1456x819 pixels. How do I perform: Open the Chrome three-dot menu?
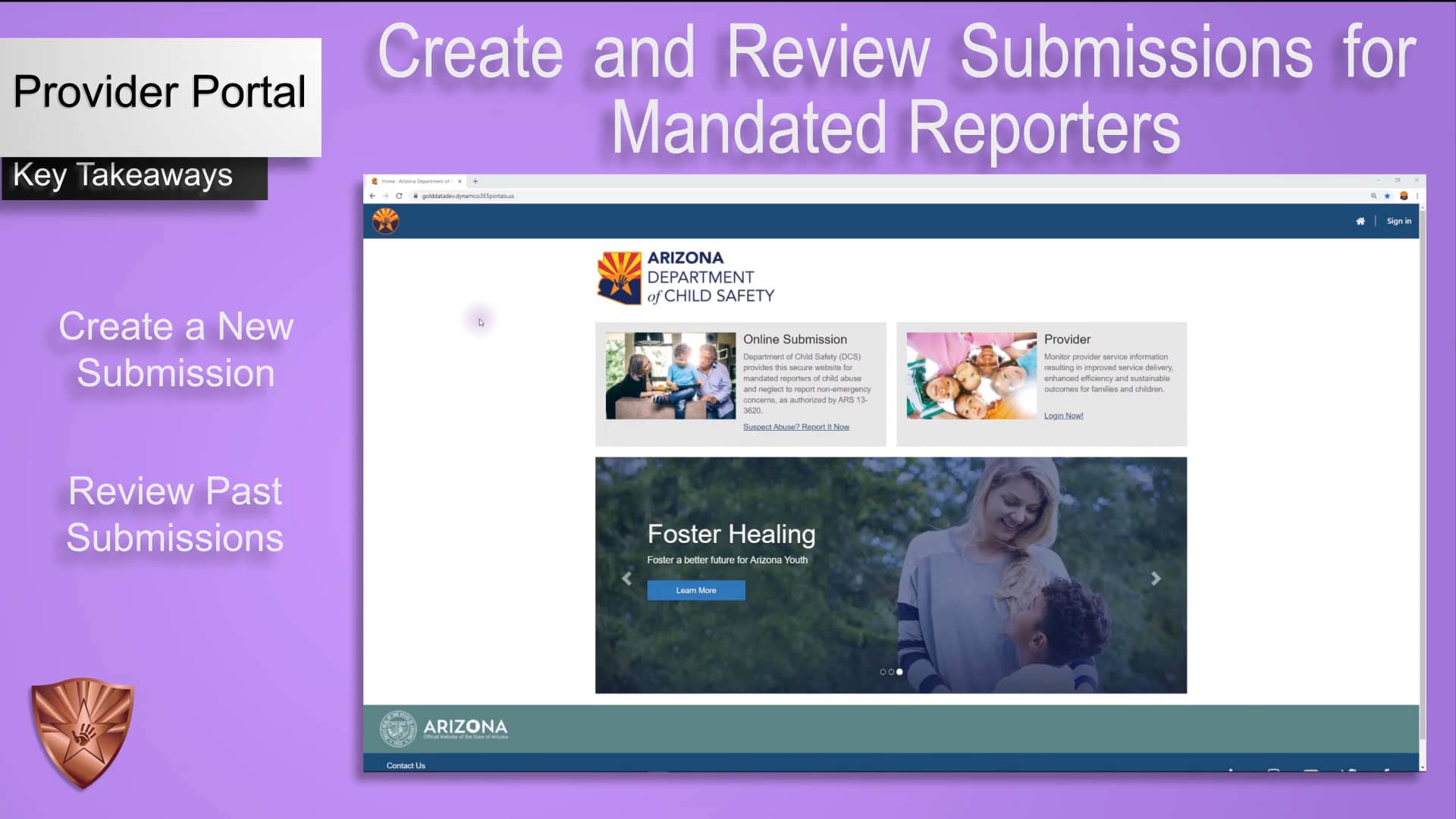point(1417,196)
